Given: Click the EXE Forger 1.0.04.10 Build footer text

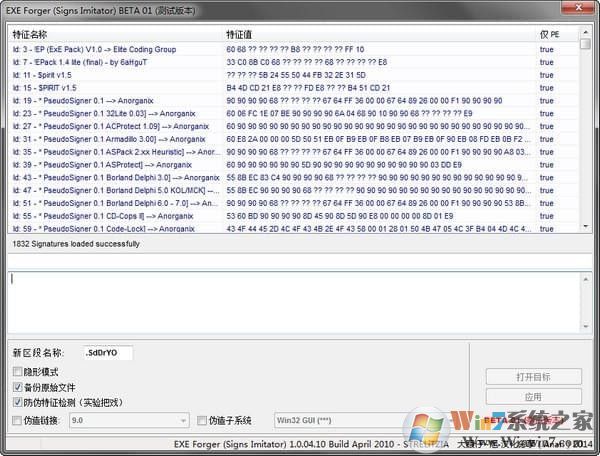Looking at the screenshot, I should (x=311, y=444).
